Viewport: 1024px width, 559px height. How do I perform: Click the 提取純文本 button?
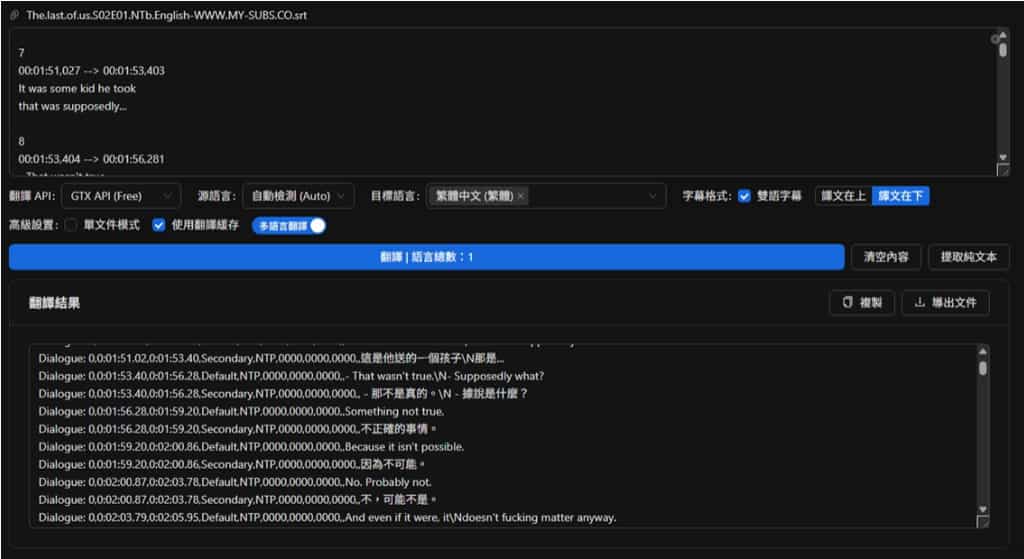pyautogui.click(x=968, y=257)
